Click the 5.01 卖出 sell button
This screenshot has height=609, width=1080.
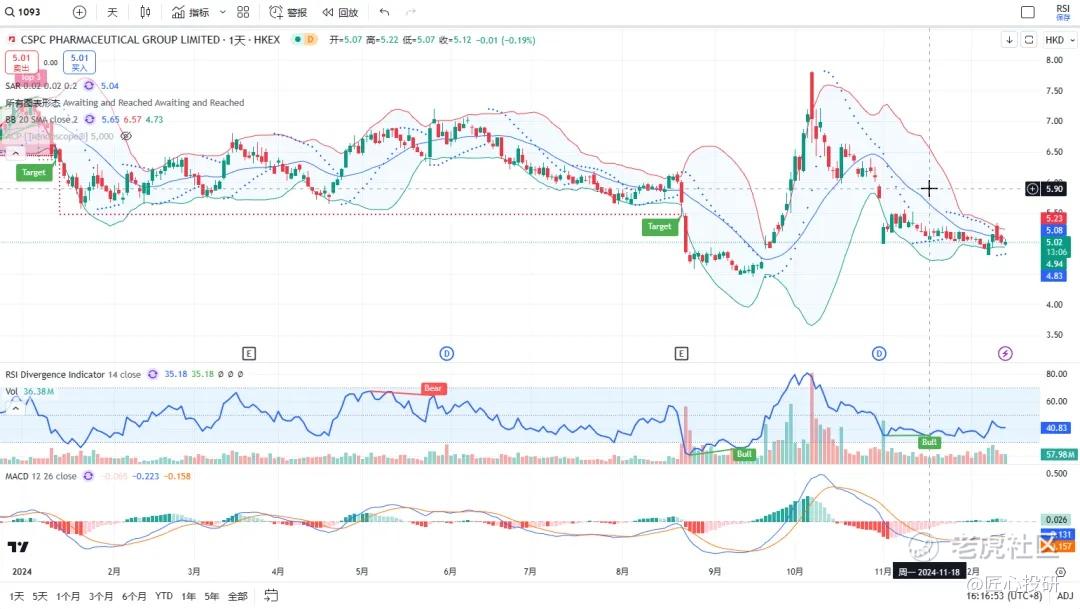click(21, 62)
